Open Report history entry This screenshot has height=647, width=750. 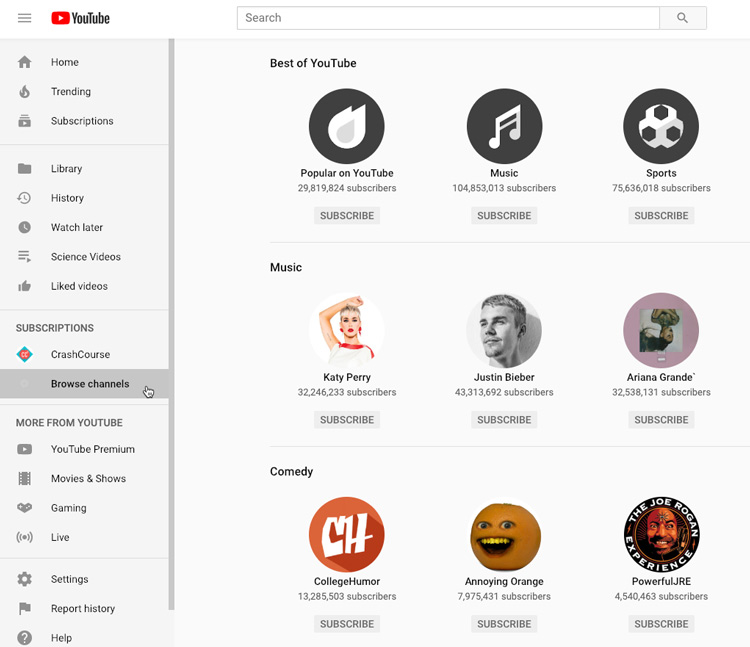tap(84, 609)
